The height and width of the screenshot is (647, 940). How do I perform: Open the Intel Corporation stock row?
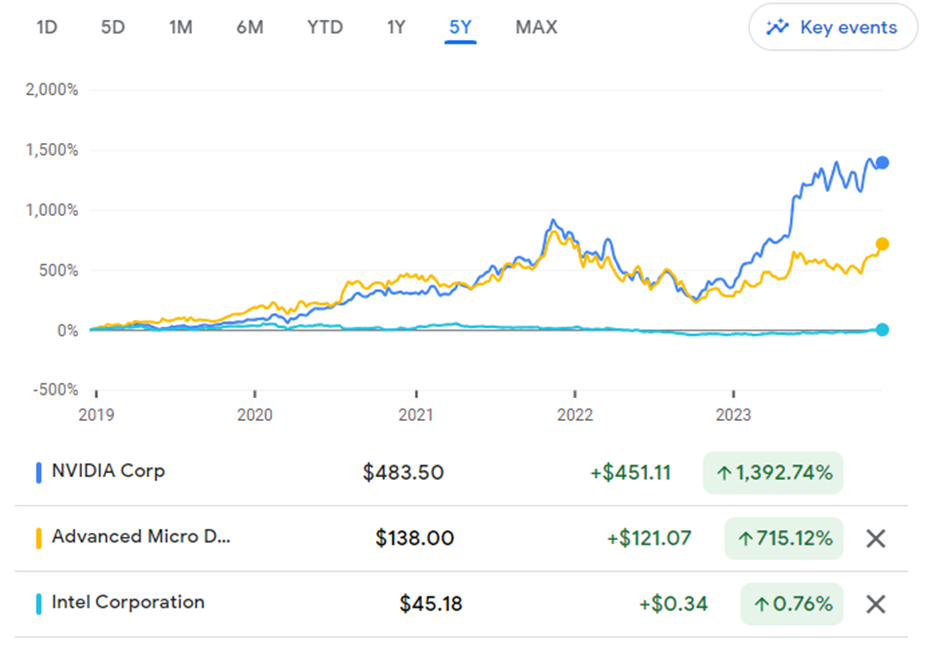click(x=128, y=603)
